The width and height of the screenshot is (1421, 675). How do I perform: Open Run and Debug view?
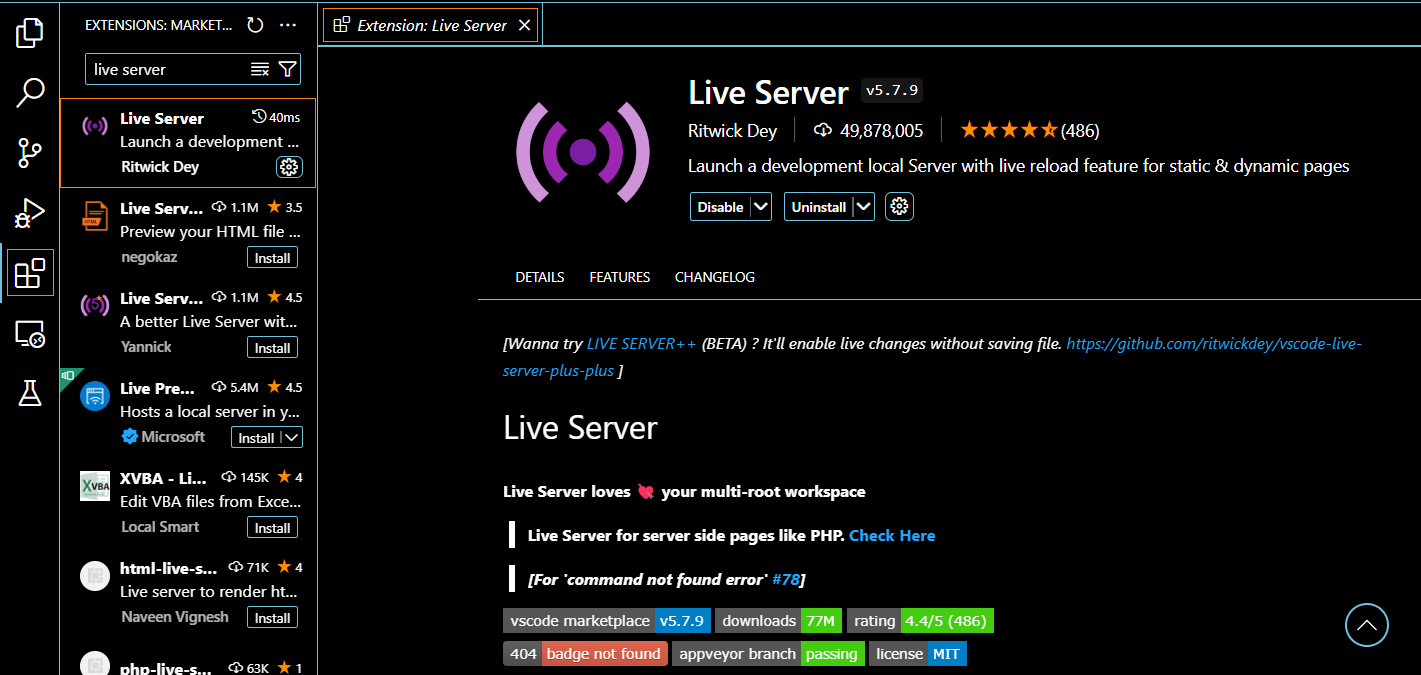tap(30, 213)
